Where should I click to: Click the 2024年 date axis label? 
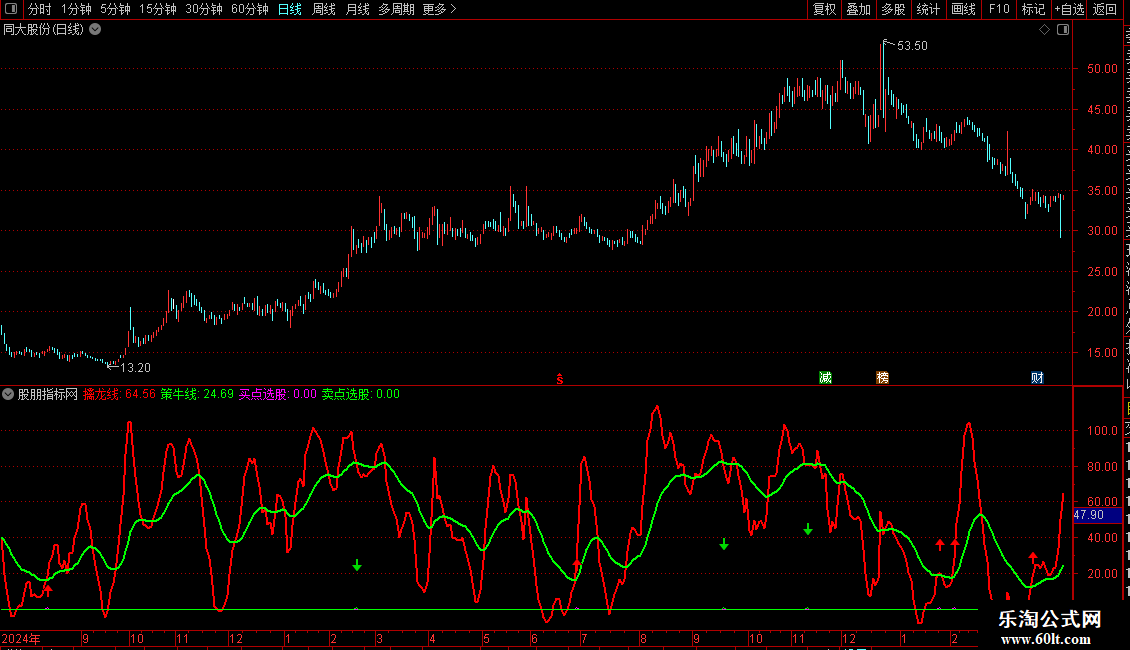(21, 638)
